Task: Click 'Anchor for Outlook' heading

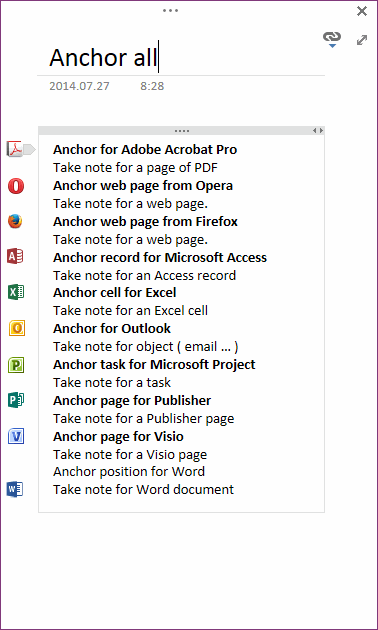Action: click(x=112, y=328)
